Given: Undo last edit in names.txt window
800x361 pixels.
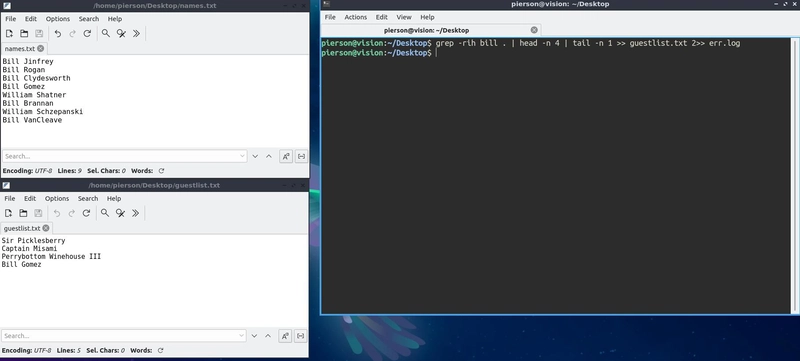Looking at the screenshot, I should click(x=58, y=34).
